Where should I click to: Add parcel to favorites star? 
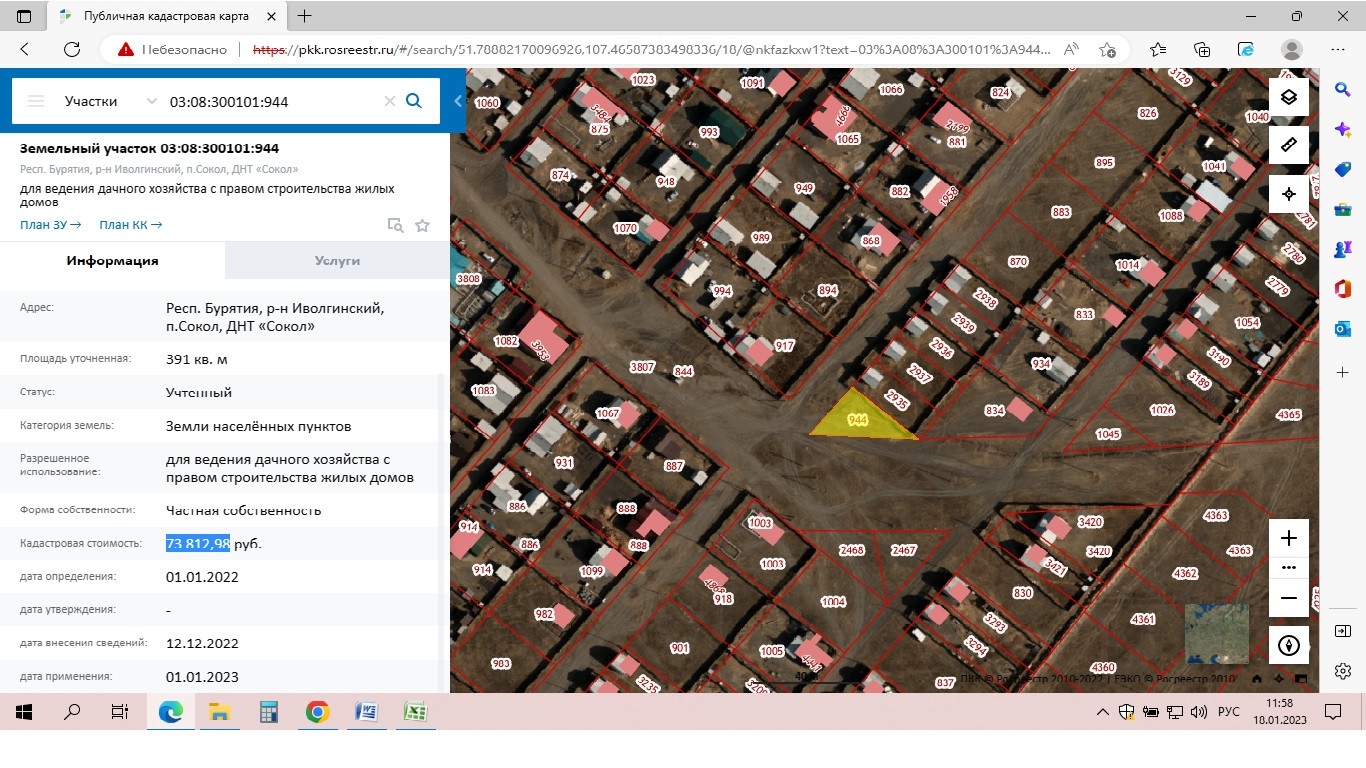(422, 226)
